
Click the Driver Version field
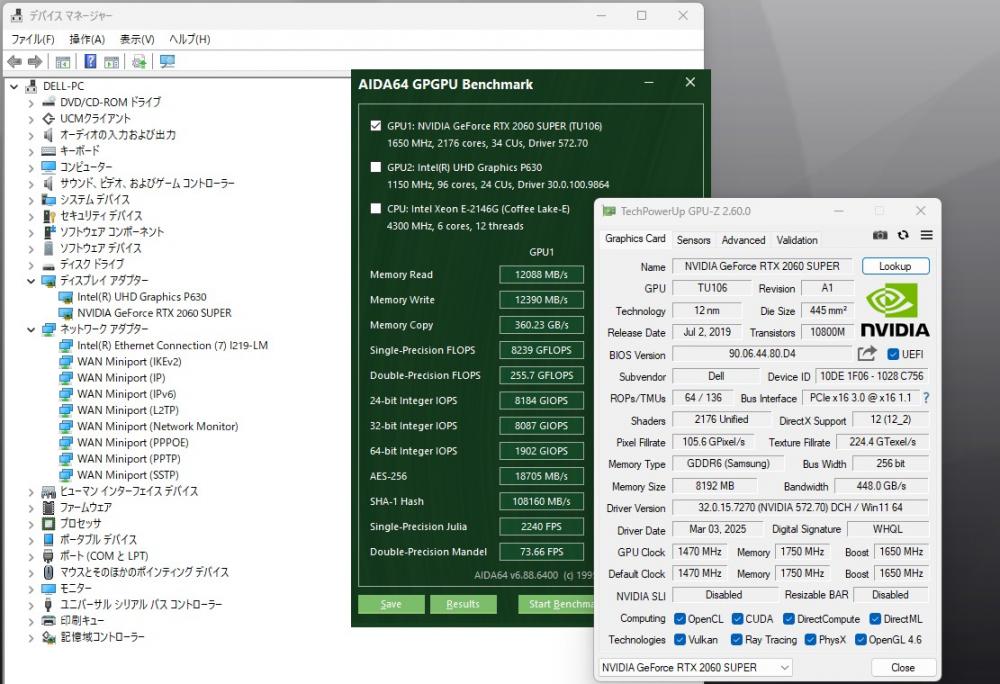click(x=800, y=507)
